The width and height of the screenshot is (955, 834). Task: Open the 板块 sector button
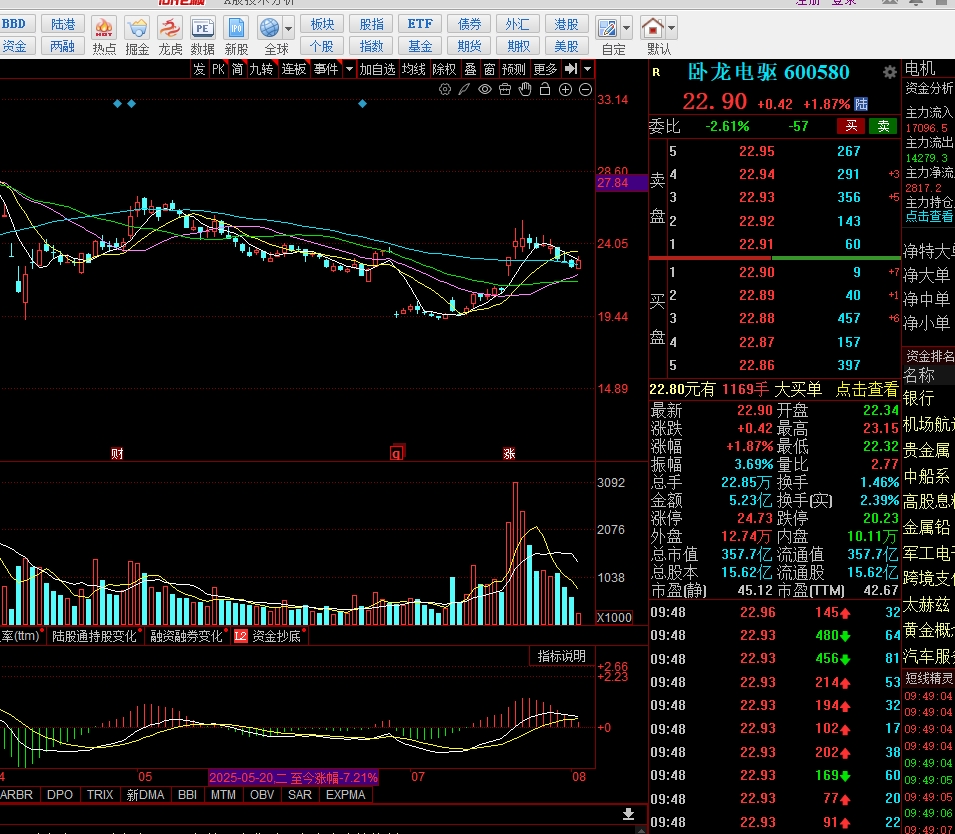pos(322,24)
